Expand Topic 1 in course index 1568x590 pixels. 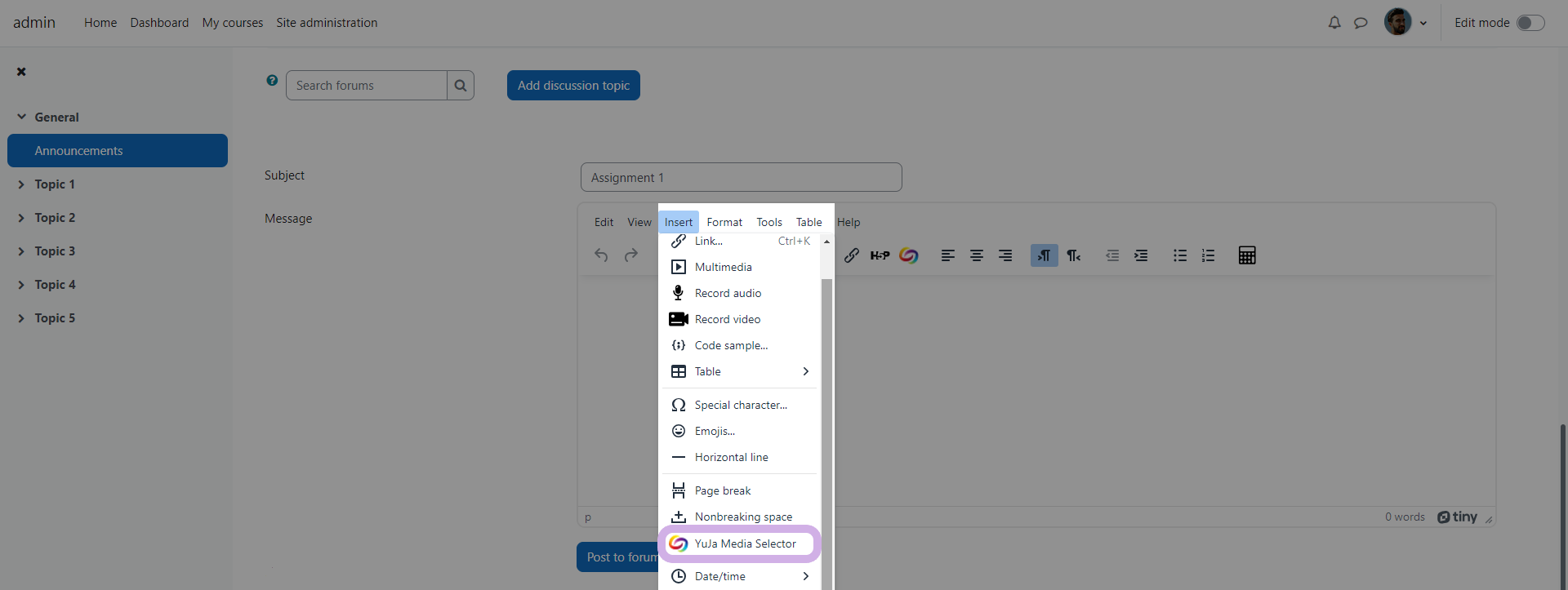22,184
